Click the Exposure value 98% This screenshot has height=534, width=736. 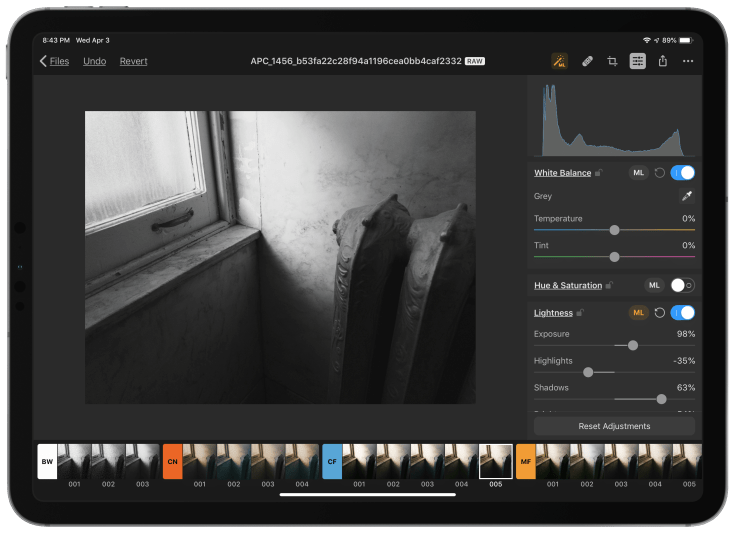tap(686, 334)
